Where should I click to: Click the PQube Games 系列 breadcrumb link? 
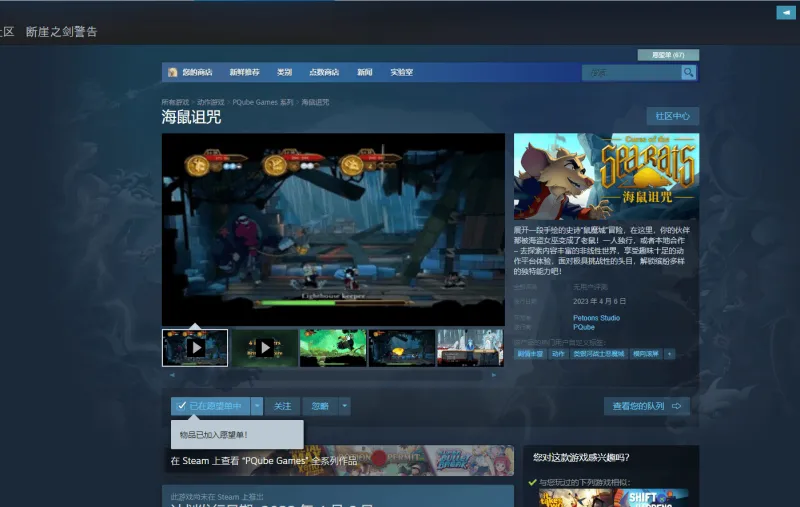[263, 103]
